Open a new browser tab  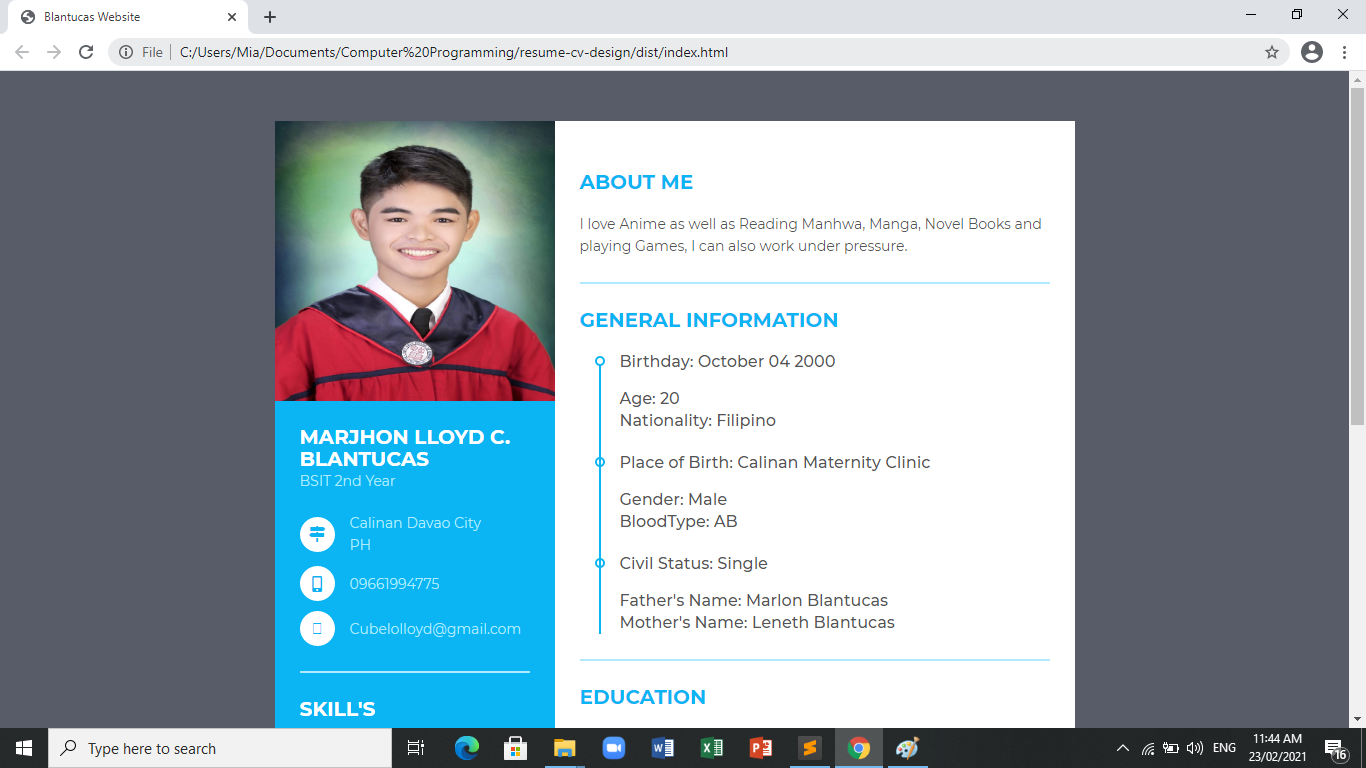270,17
